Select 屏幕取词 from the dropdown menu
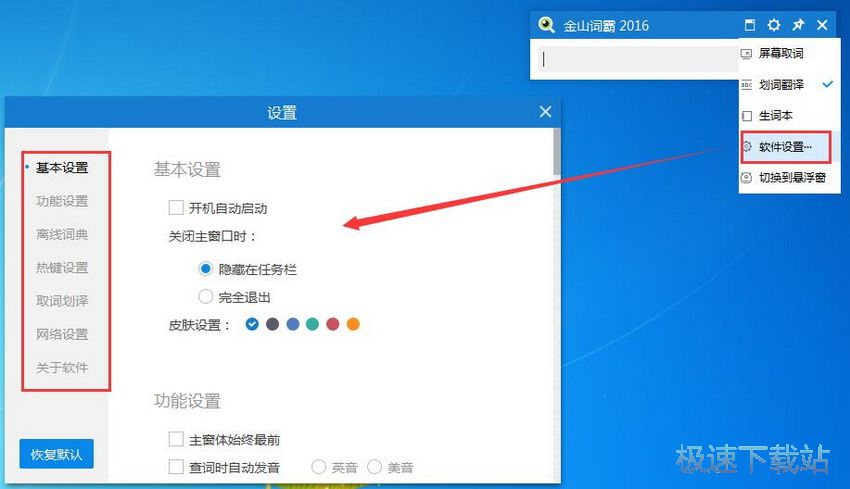This screenshot has width=850, height=489. pos(789,53)
